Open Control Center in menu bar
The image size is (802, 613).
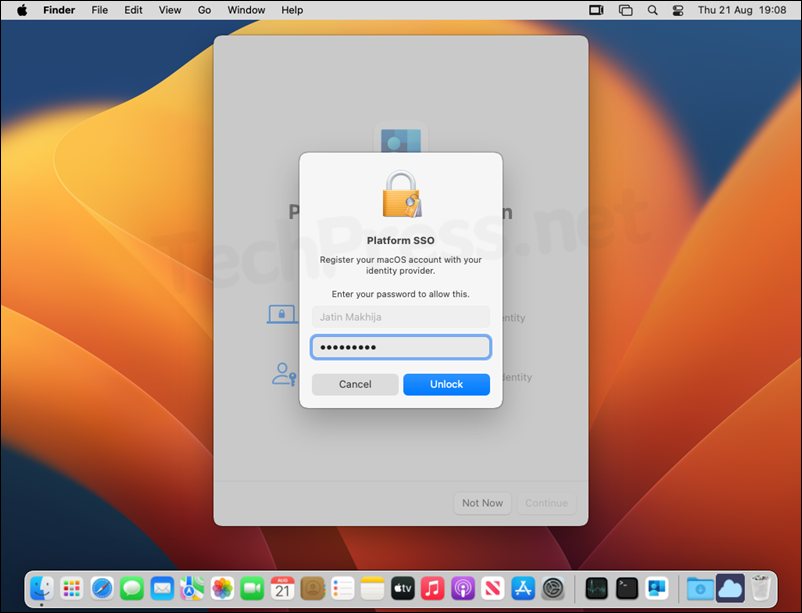coord(678,10)
